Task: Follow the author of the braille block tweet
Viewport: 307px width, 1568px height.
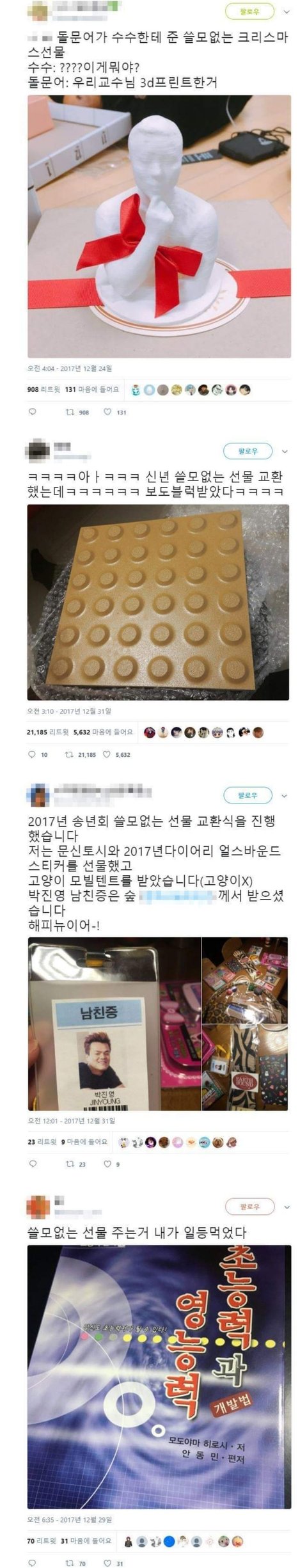Action: (248, 451)
